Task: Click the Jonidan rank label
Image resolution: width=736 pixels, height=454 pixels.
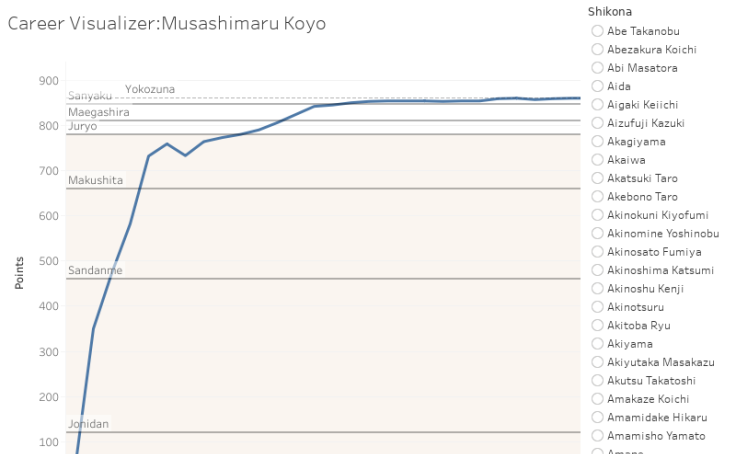Action: (88, 424)
